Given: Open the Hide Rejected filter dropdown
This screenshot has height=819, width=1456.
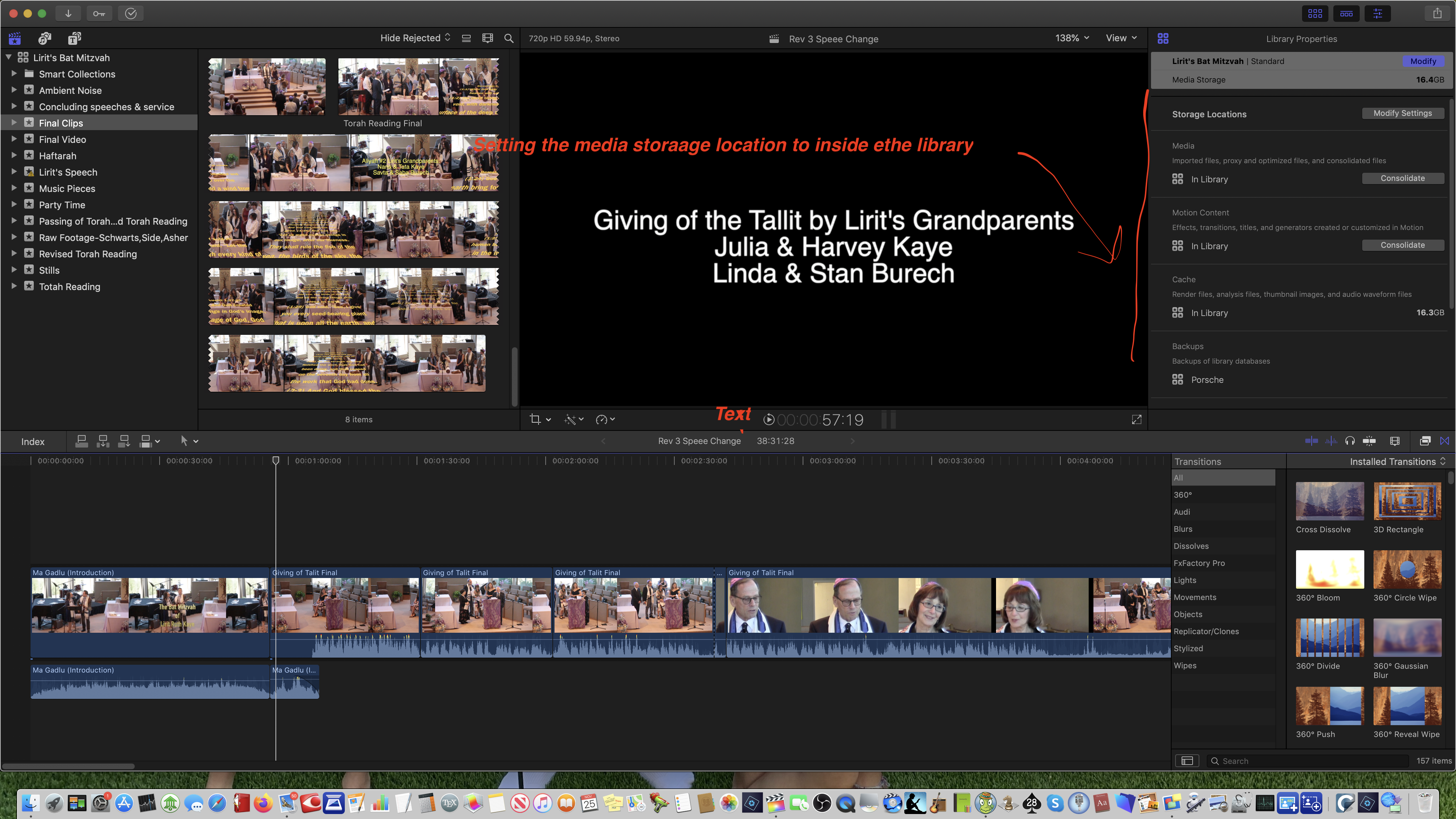Looking at the screenshot, I should 415,38.
